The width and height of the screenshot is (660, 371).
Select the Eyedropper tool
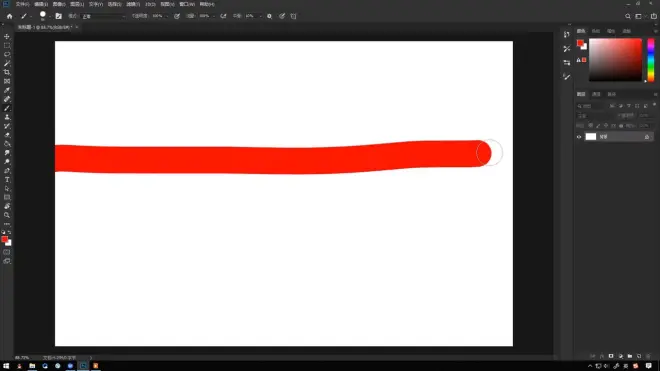coord(7,90)
